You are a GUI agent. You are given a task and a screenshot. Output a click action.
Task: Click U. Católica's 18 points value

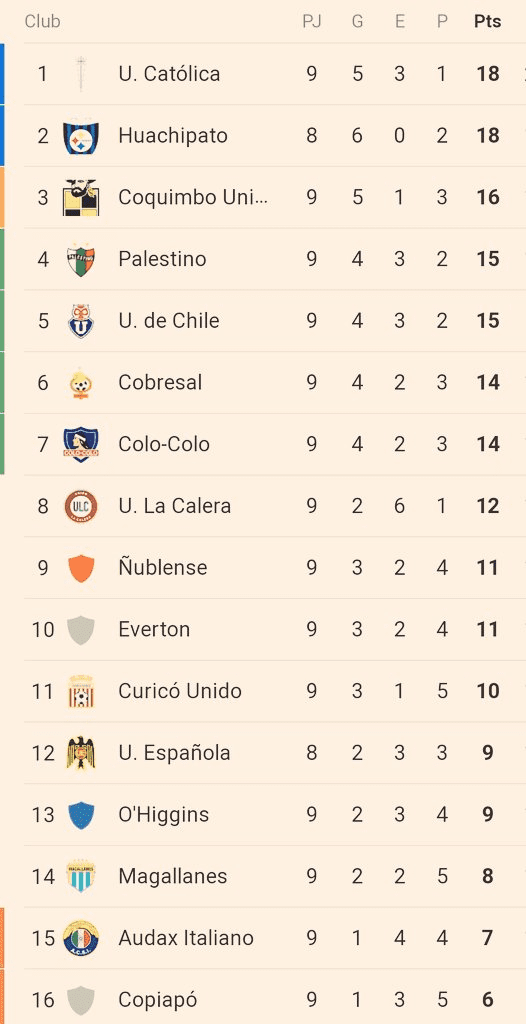coord(488,74)
